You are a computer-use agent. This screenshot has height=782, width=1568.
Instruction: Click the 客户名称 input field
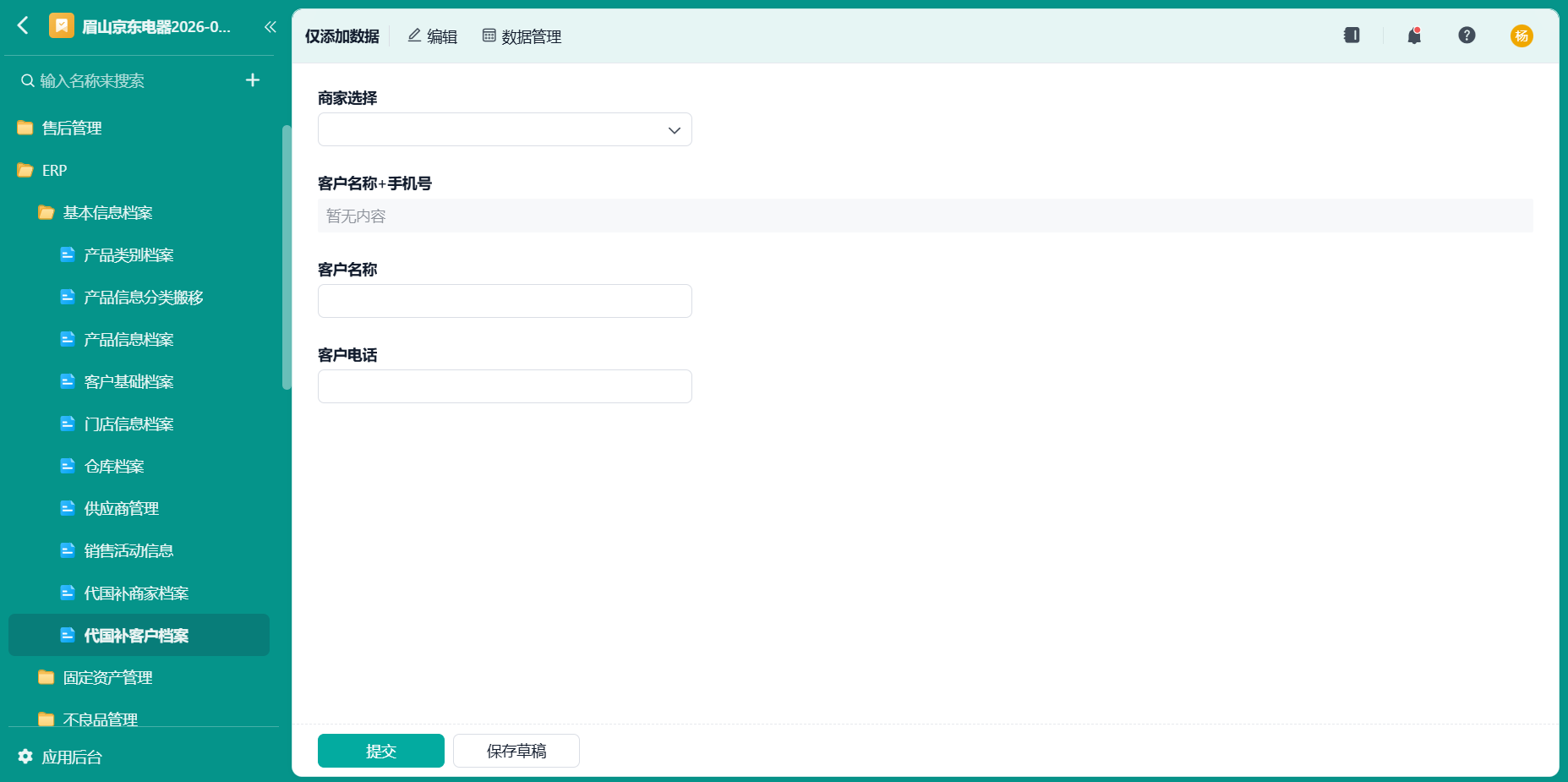point(505,301)
